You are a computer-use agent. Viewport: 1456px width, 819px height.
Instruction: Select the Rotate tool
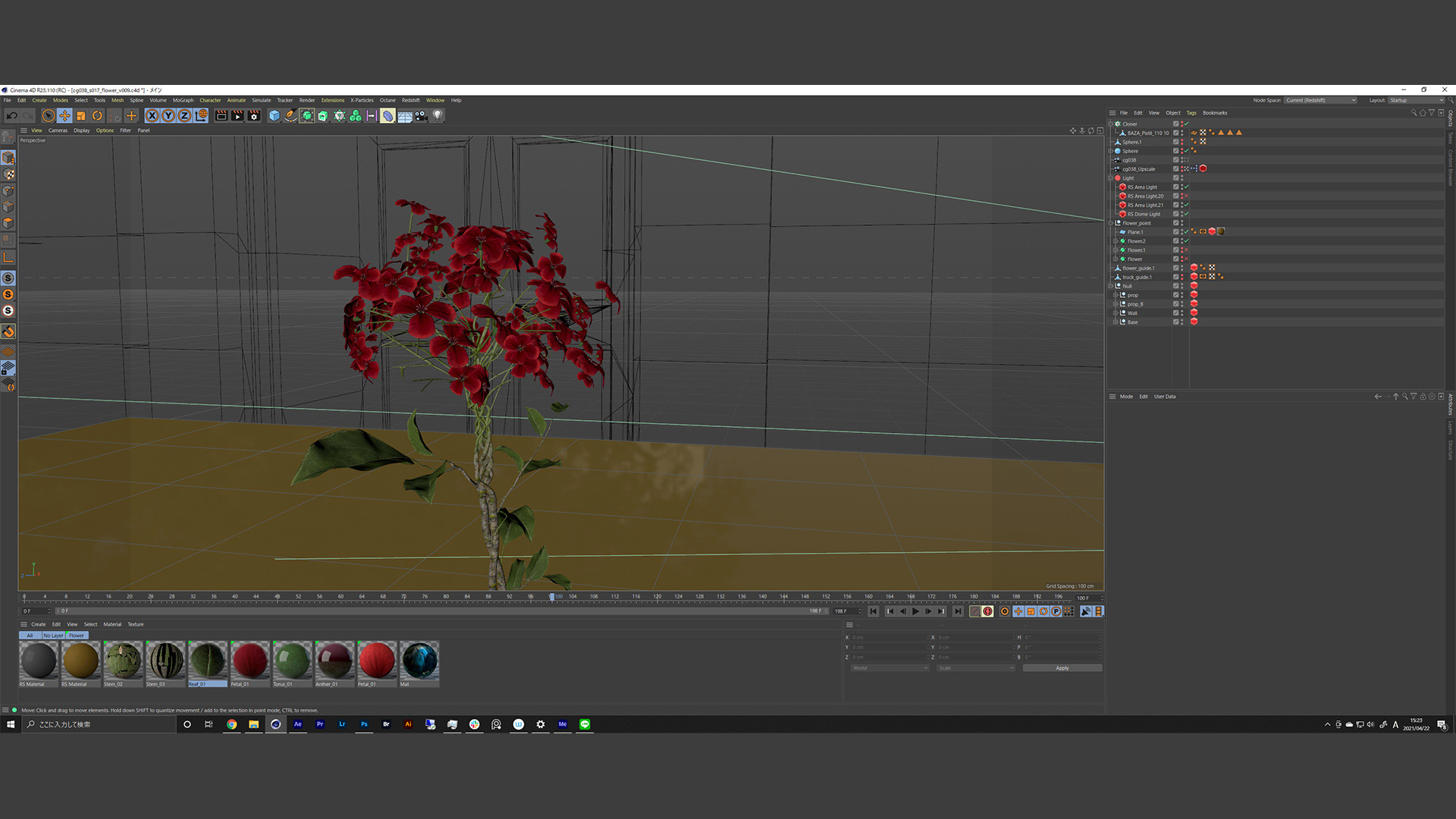pyautogui.click(x=97, y=116)
